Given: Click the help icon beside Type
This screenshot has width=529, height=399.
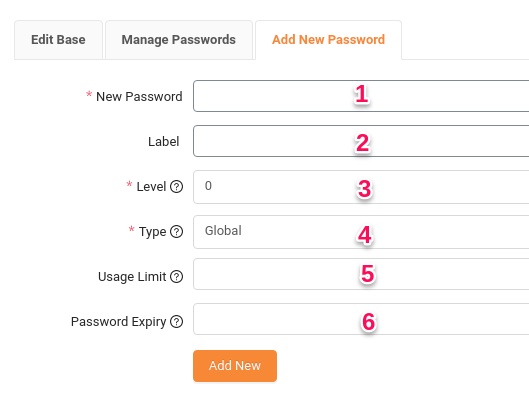Looking at the screenshot, I should click(176, 232).
